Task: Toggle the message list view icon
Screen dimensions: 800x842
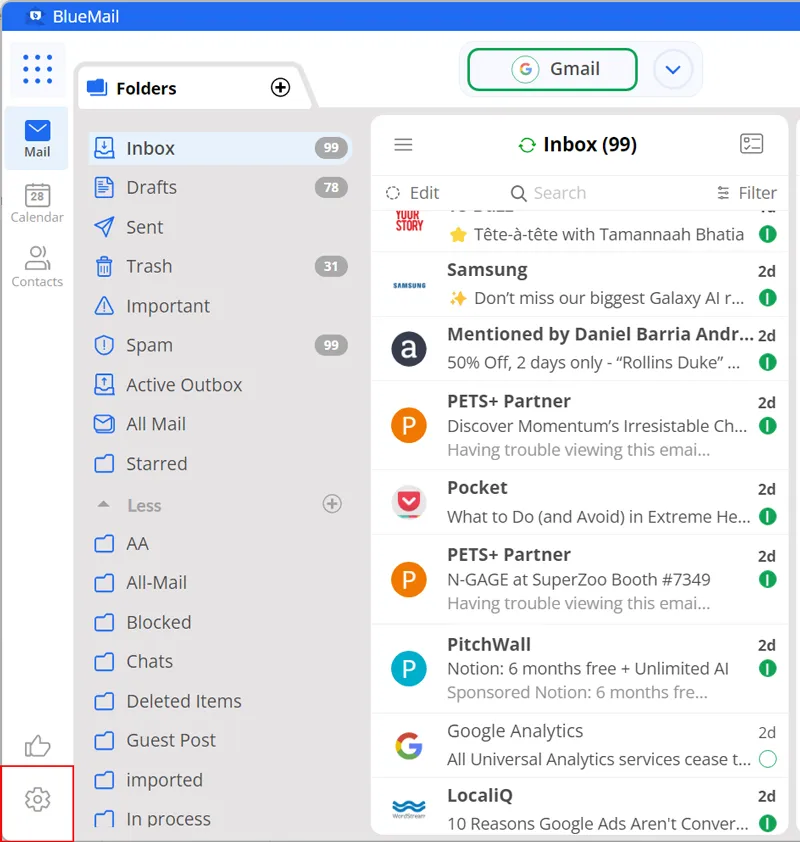Action: 751,144
